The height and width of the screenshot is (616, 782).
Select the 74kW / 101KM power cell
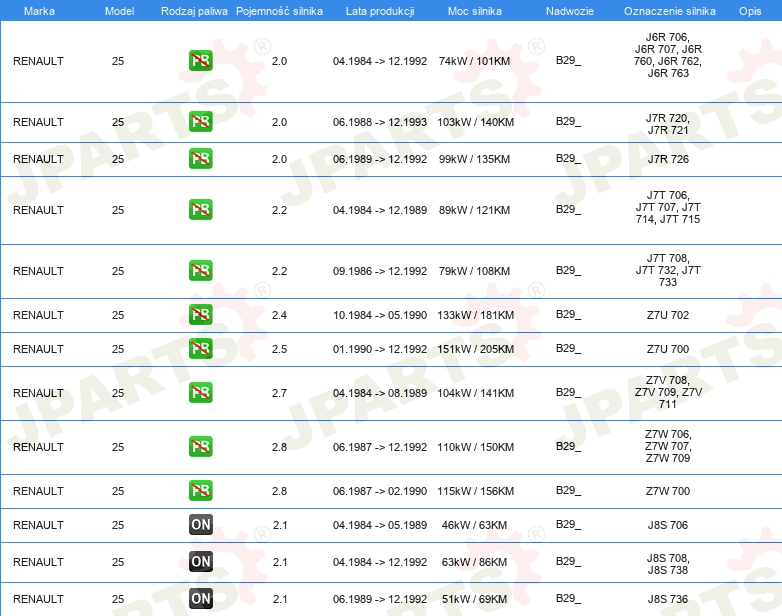(474, 61)
